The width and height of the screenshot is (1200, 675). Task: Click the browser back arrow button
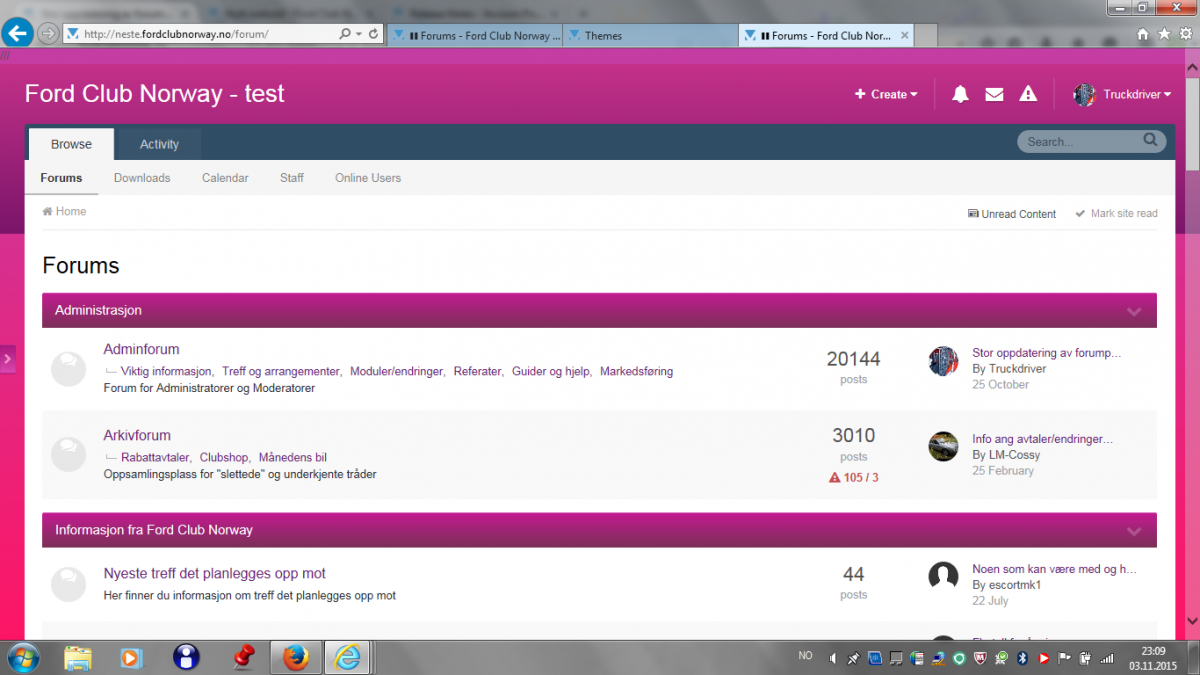pyautogui.click(x=17, y=33)
